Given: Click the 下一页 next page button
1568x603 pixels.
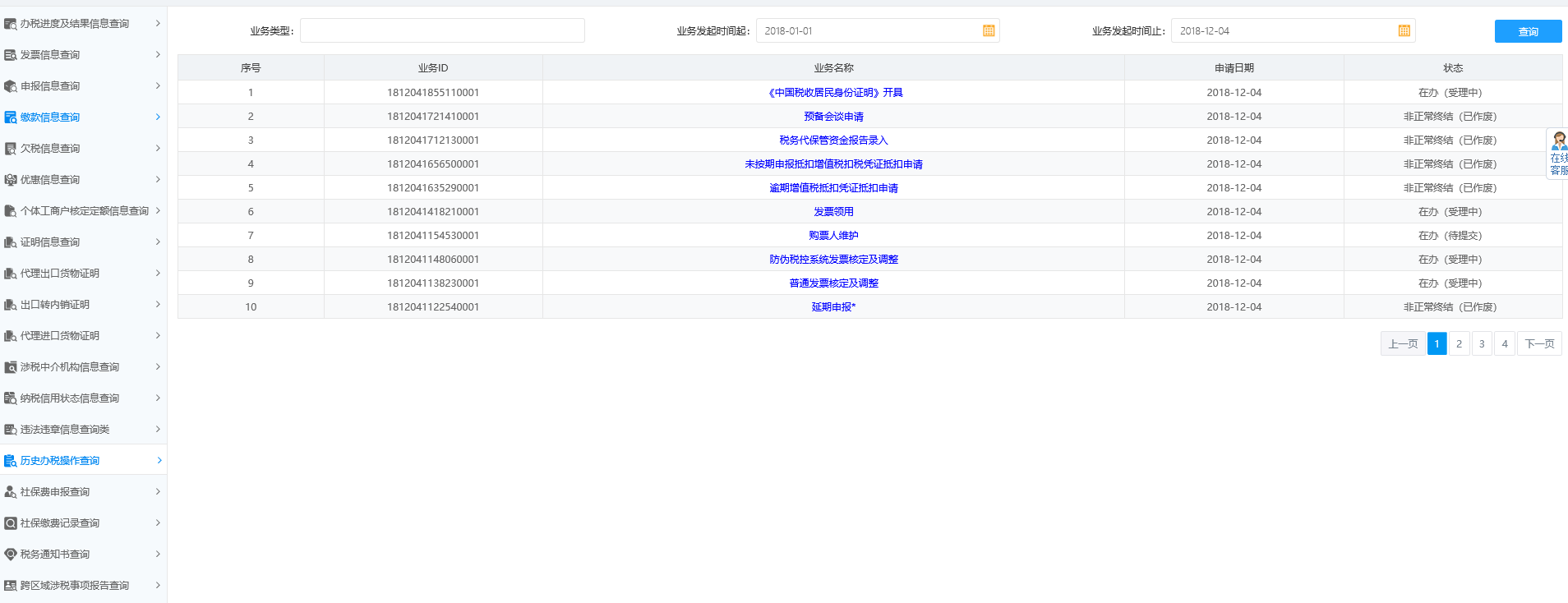Looking at the screenshot, I should (x=1538, y=343).
